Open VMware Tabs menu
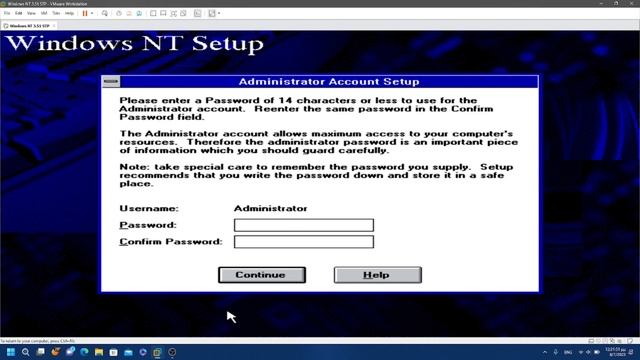 [56, 13]
